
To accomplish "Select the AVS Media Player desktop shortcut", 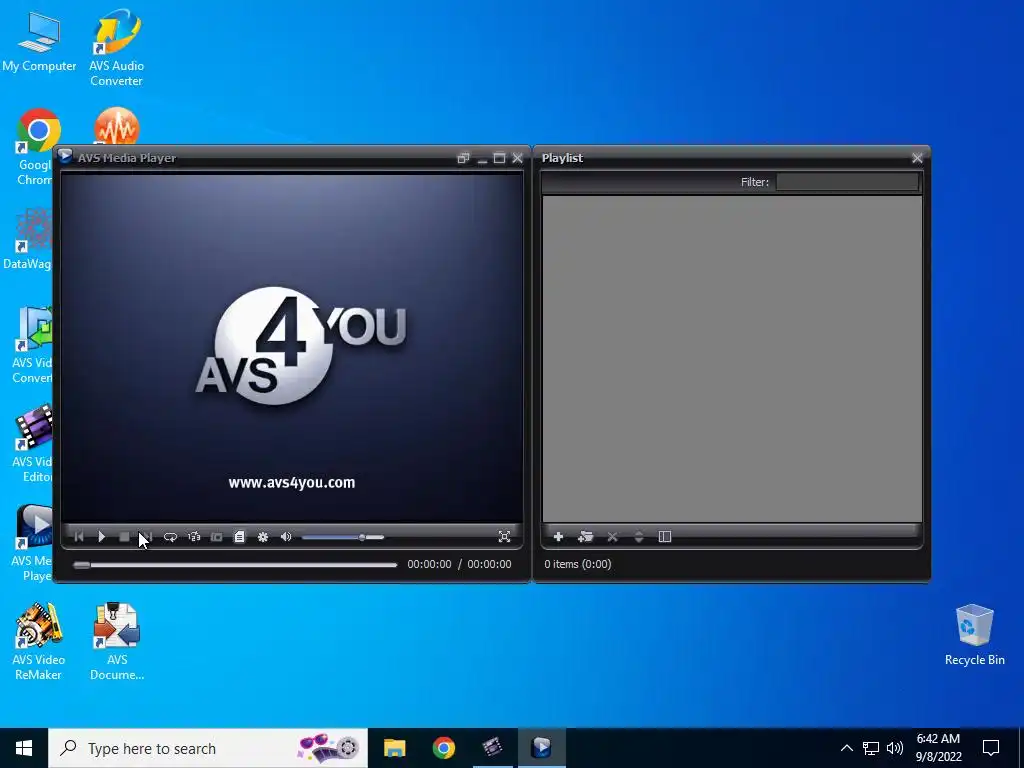I will (x=33, y=543).
